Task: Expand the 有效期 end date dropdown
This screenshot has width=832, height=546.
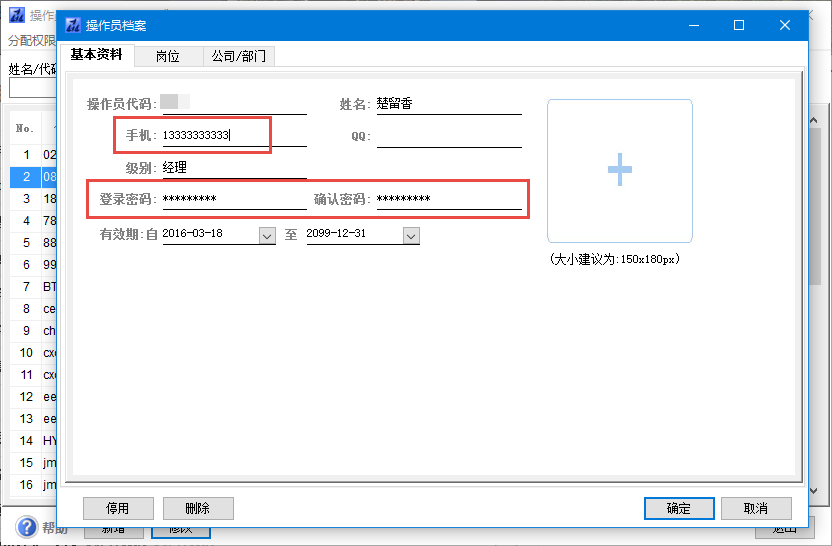Action: 411,235
